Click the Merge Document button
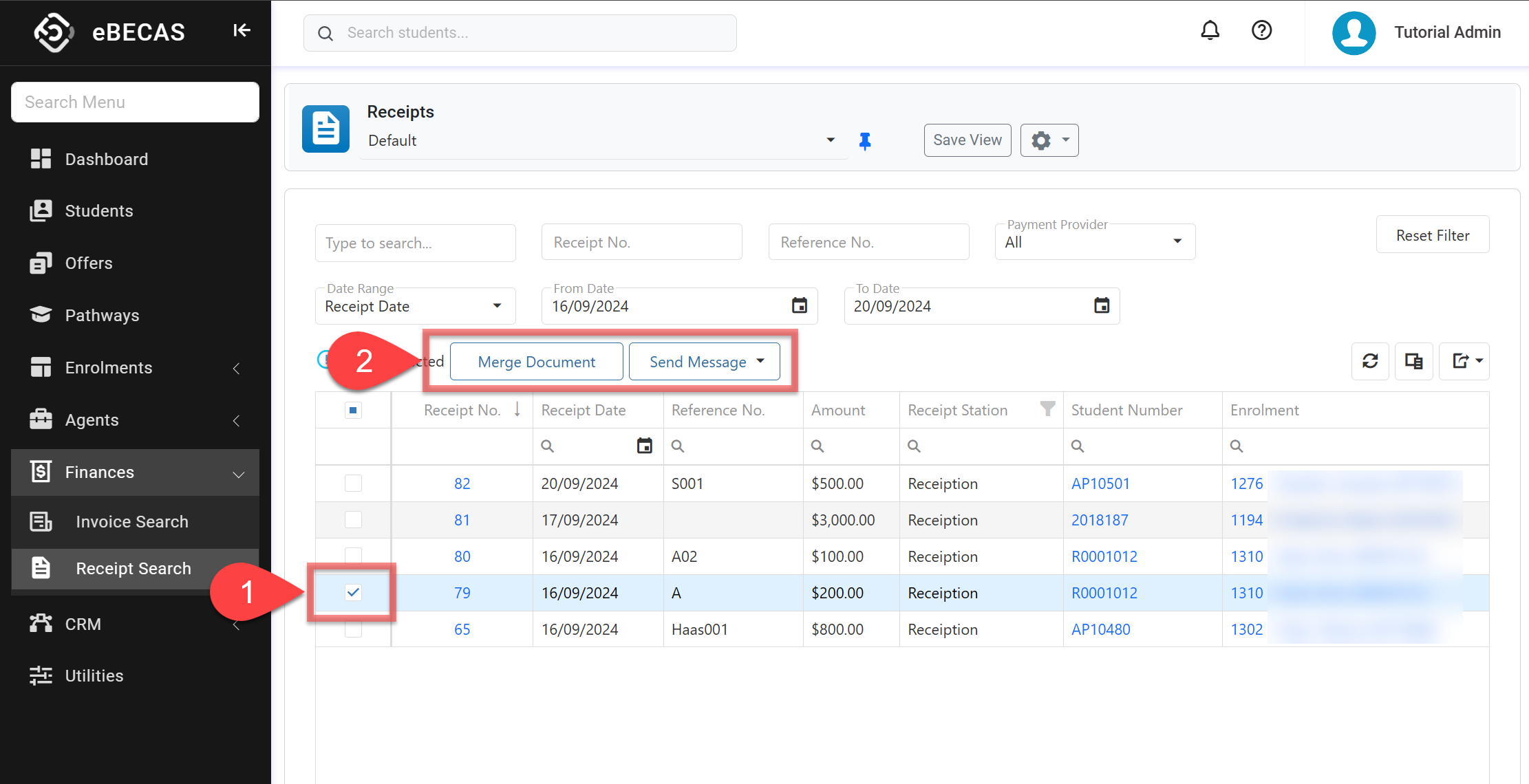This screenshot has height=784, width=1529. click(x=536, y=362)
